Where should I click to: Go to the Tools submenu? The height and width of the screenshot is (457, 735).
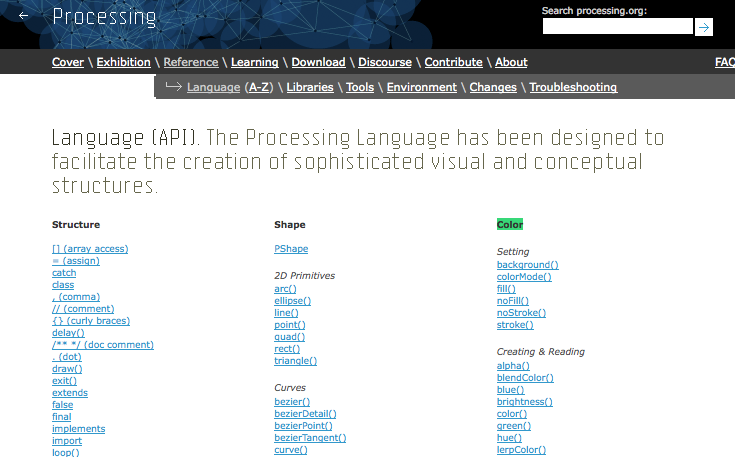coord(360,87)
